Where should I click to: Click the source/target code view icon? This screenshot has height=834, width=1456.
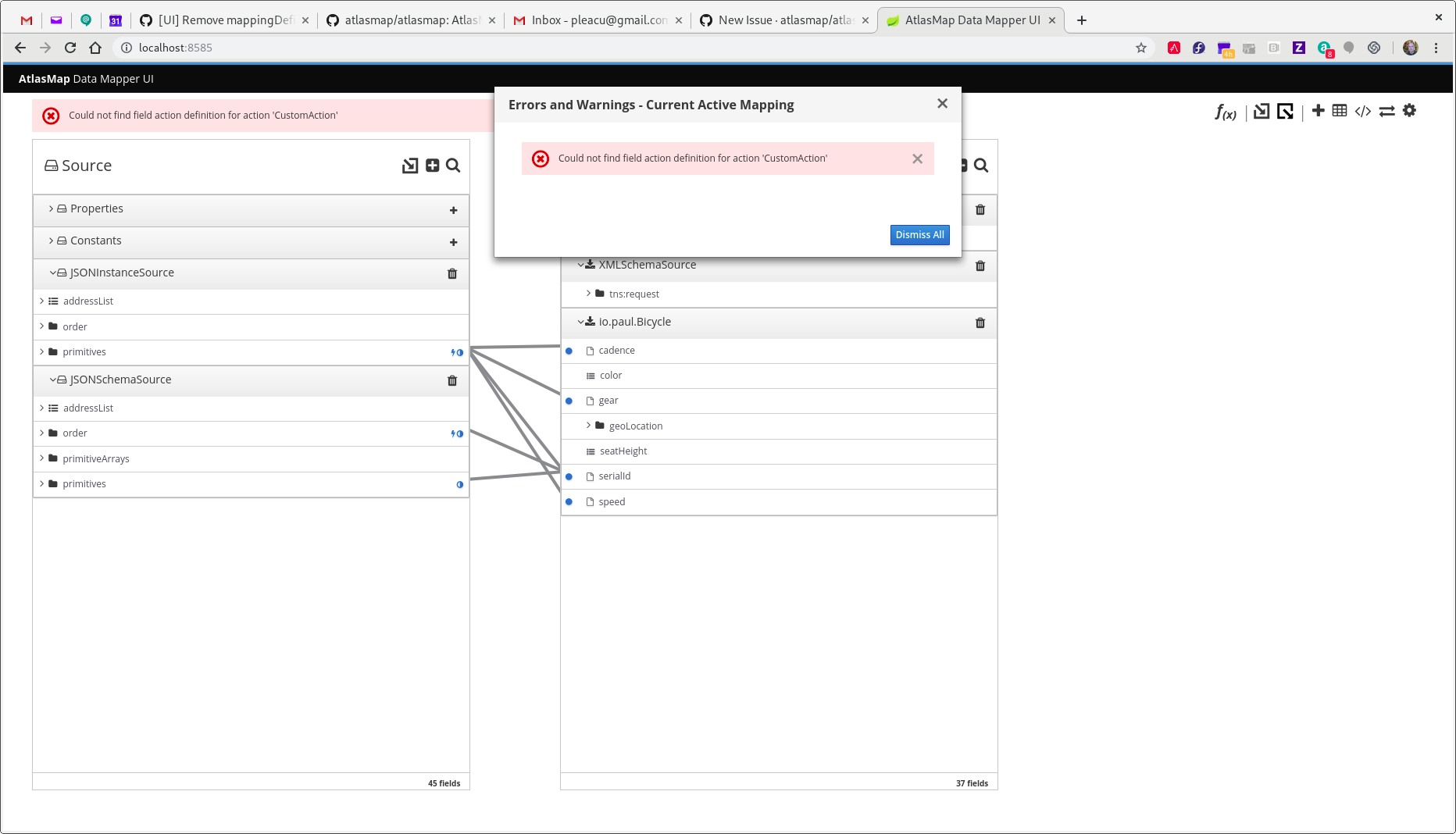click(x=1363, y=111)
